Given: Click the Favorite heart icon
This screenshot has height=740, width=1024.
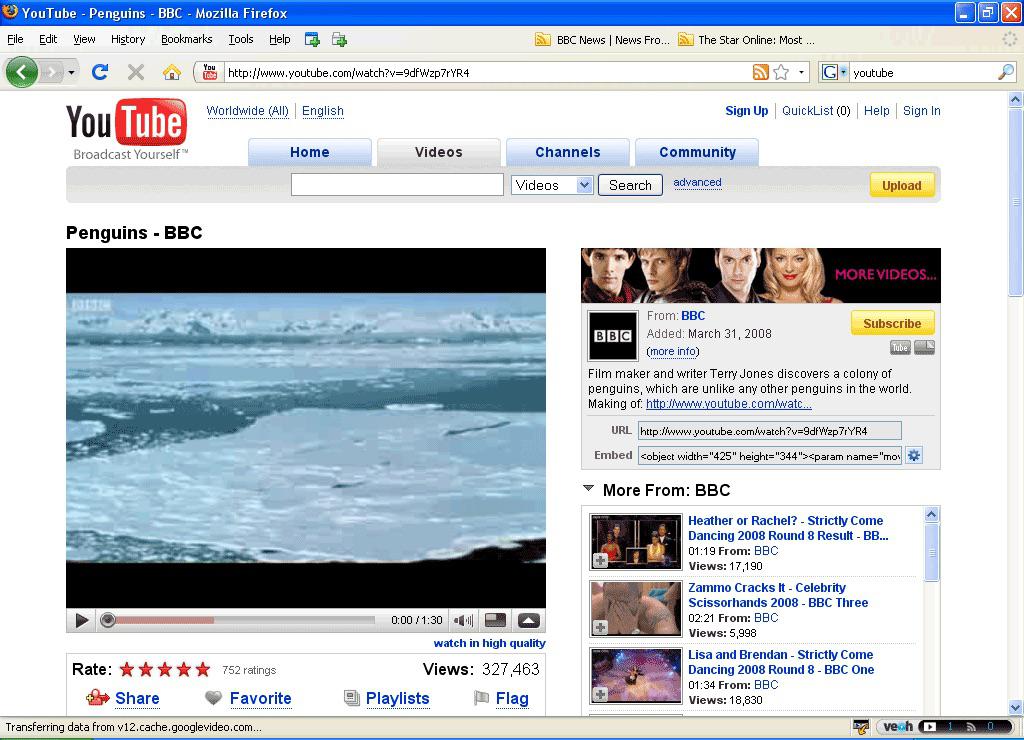Looking at the screenshot, I should tap(213, 698).
